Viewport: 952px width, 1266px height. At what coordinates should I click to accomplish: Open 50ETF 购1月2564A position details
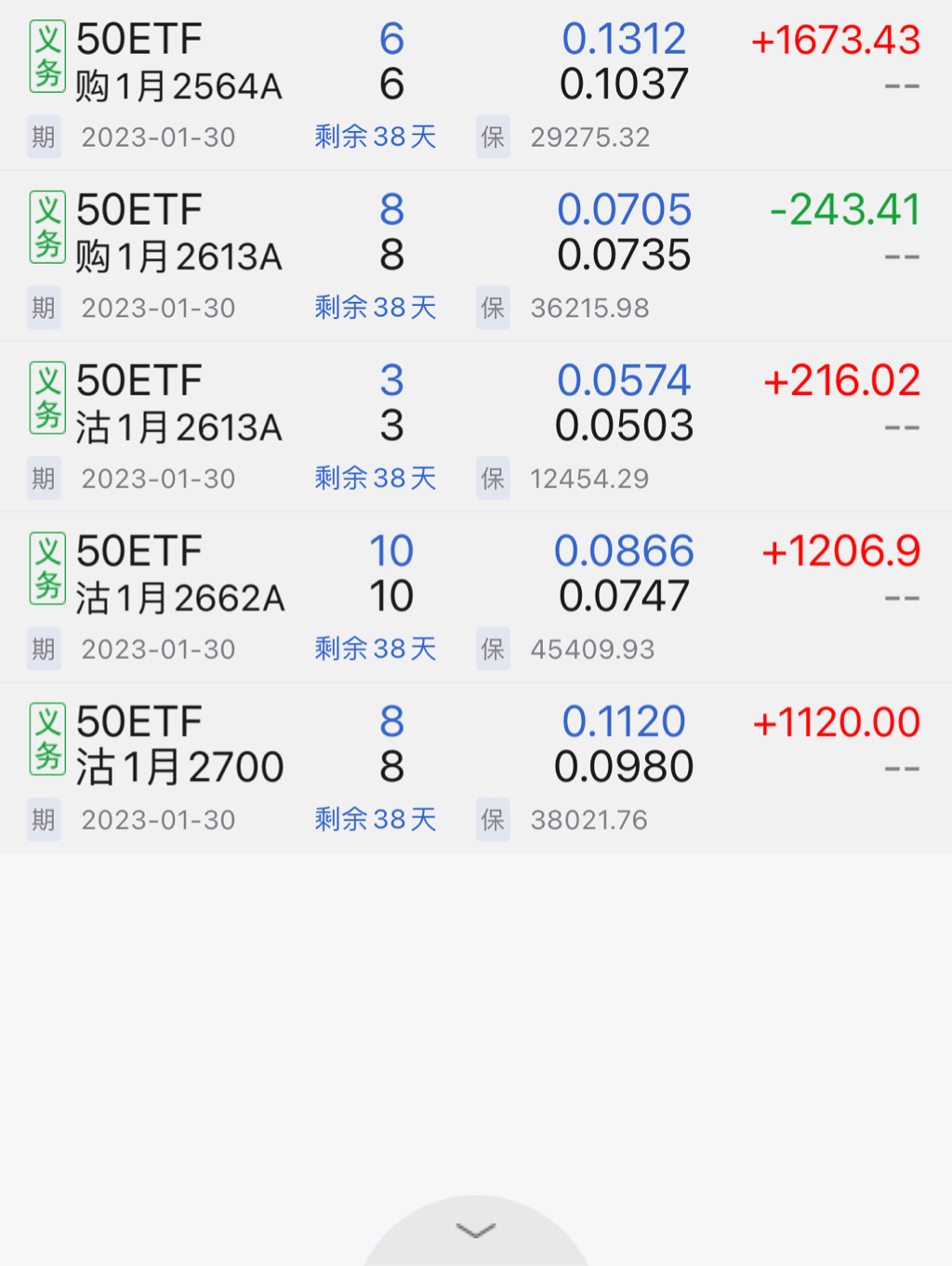click(x=178, y=63)
